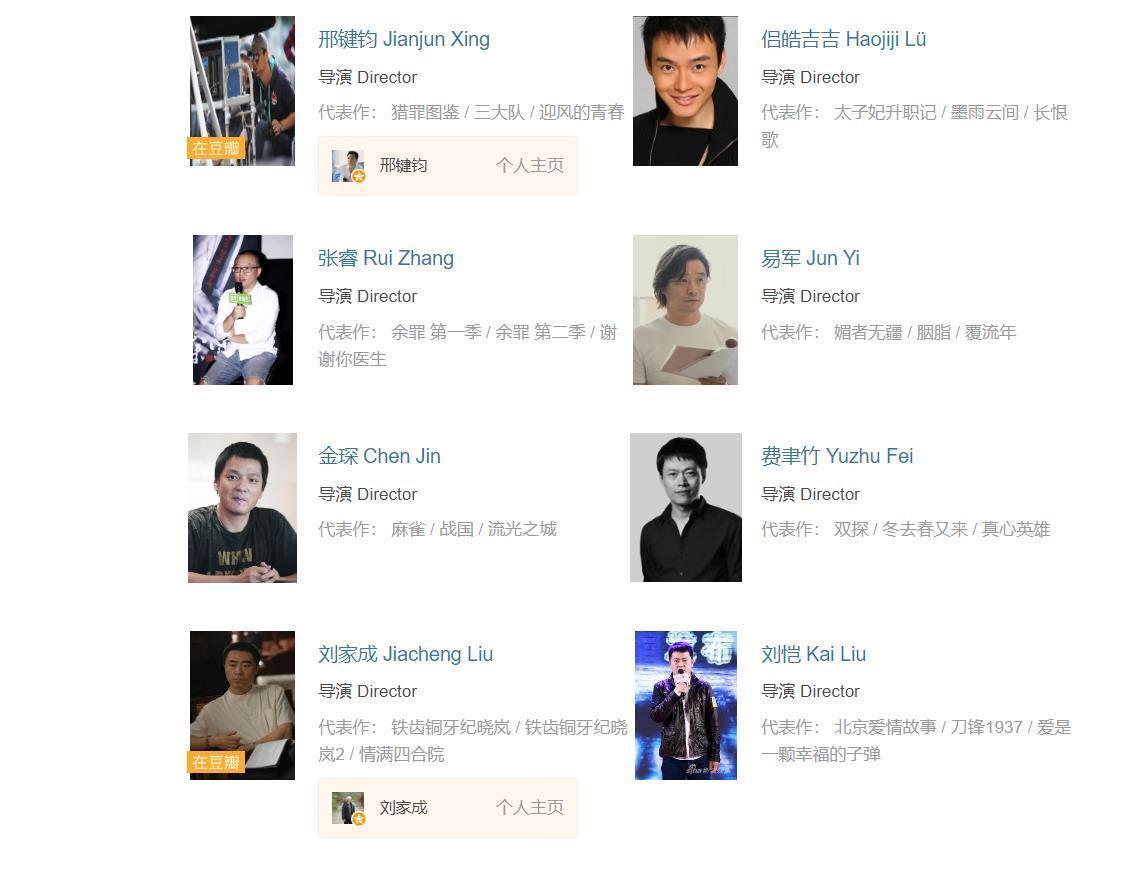Open Jun Yi's photo thumbnail
Image resolution: width=1142 pixels, height=874 pixels.
685,310
